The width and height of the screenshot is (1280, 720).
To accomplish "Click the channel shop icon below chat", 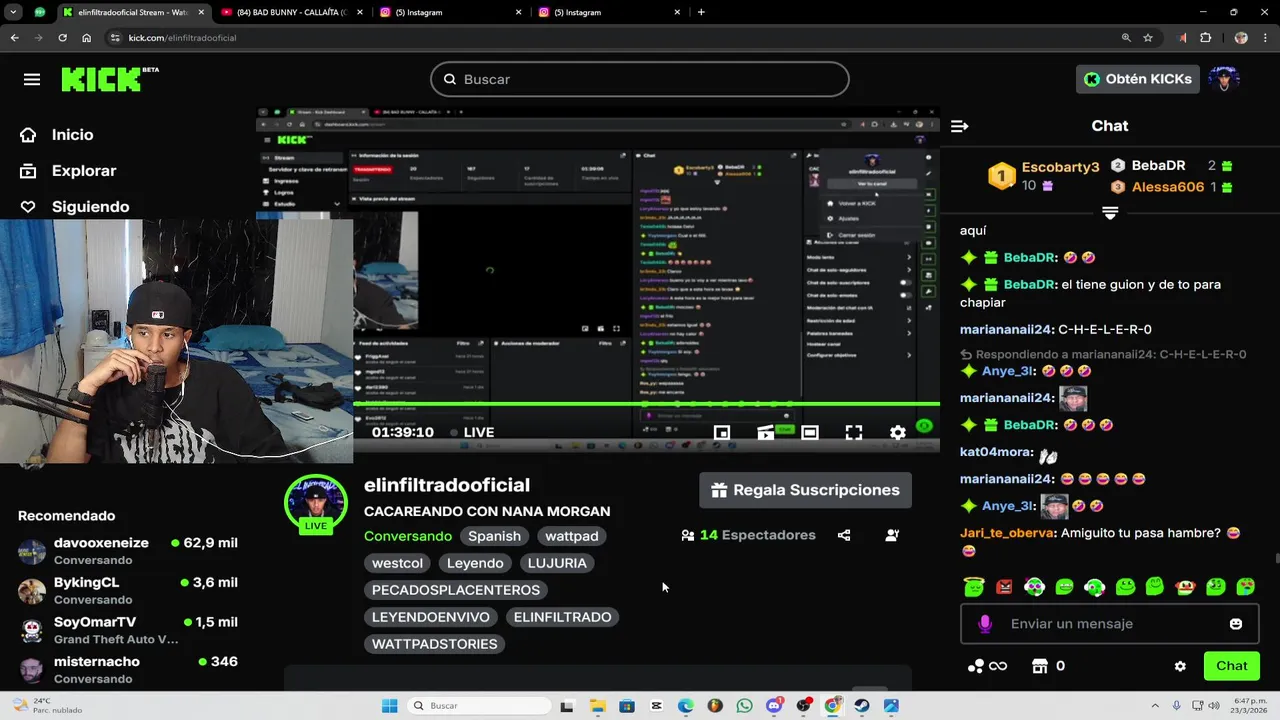I will (1040, 666).
